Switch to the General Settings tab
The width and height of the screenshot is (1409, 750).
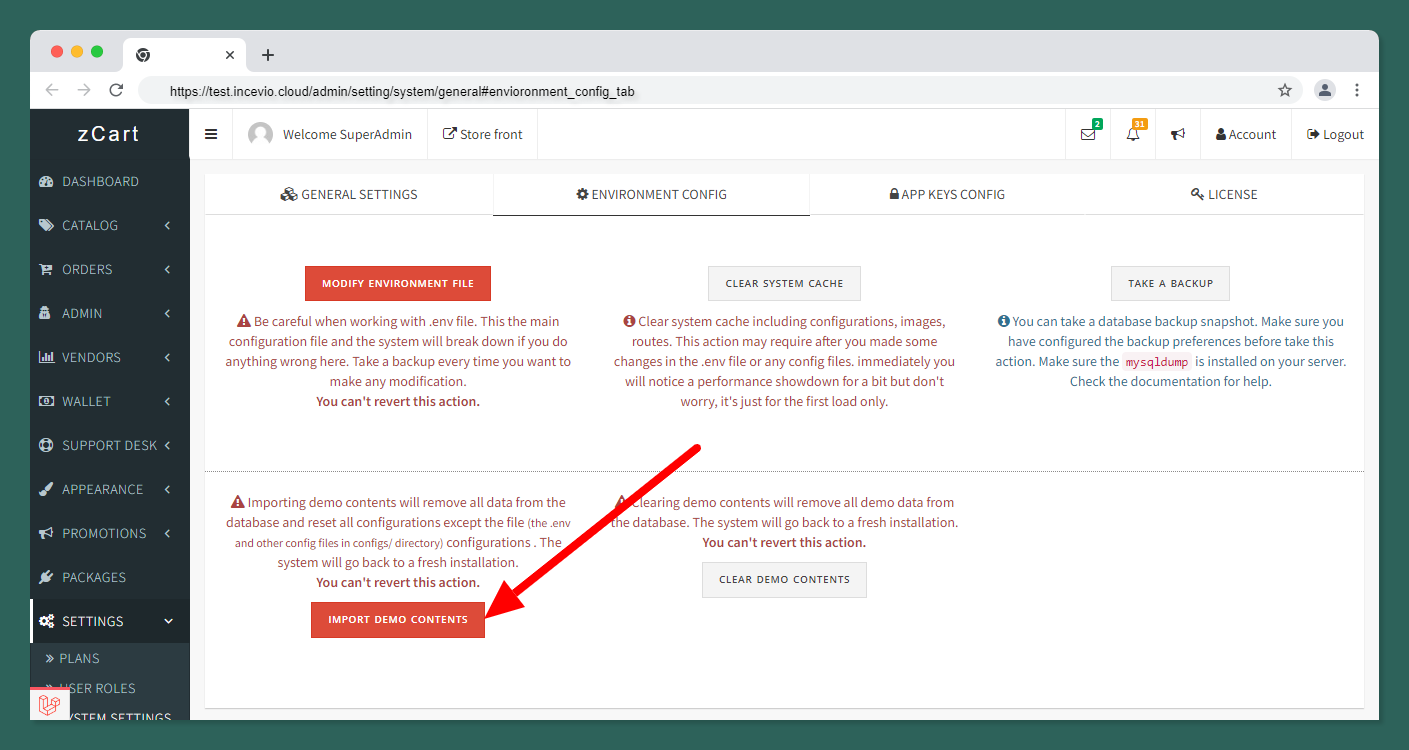[349, 194]
